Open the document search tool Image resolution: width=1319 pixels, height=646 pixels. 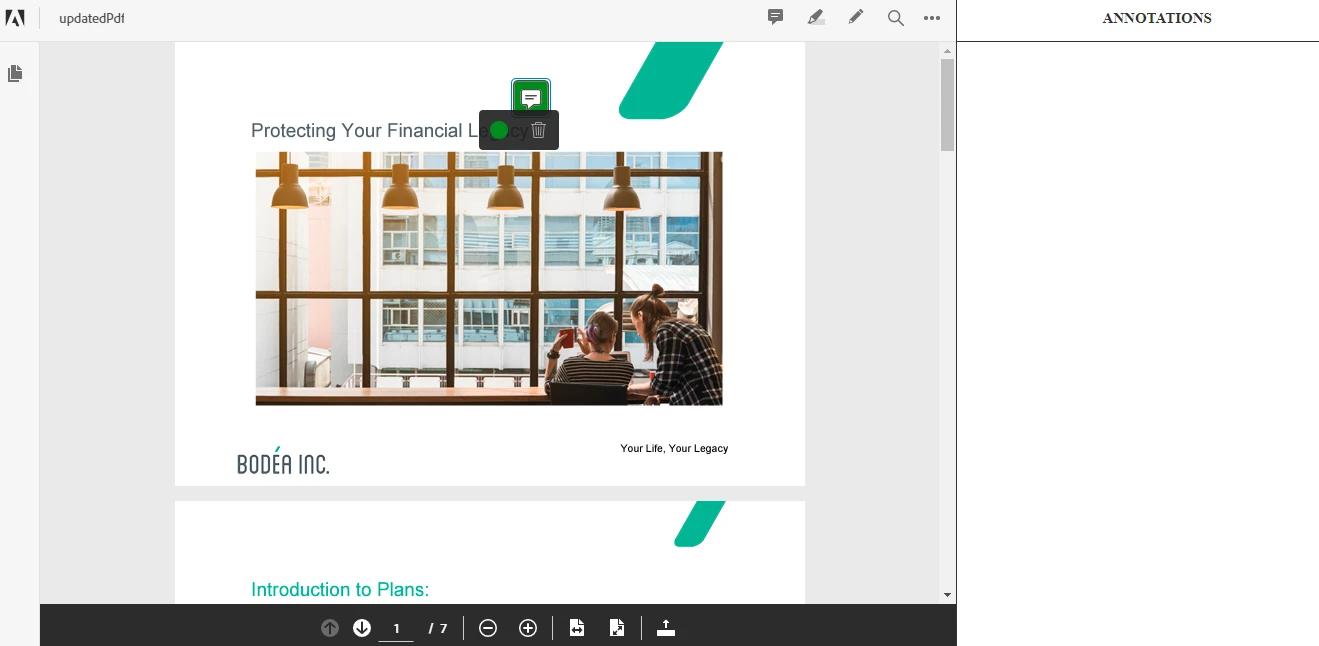[896, 18]
